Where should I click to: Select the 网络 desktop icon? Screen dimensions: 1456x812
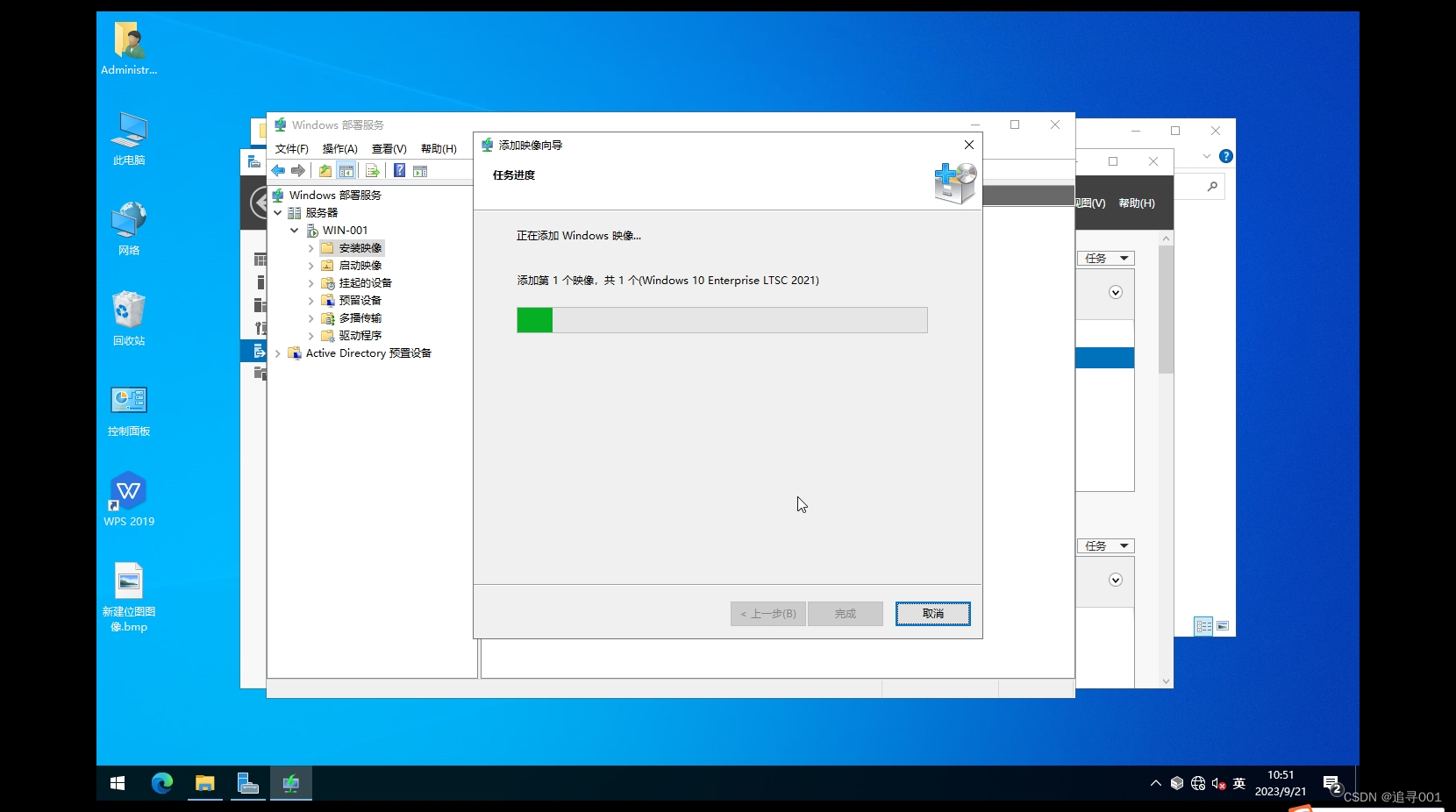129,229
